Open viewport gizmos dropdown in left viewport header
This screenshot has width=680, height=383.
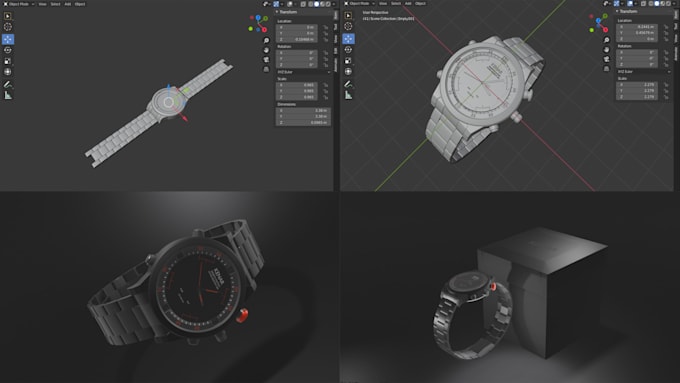[x=282, y=4]
